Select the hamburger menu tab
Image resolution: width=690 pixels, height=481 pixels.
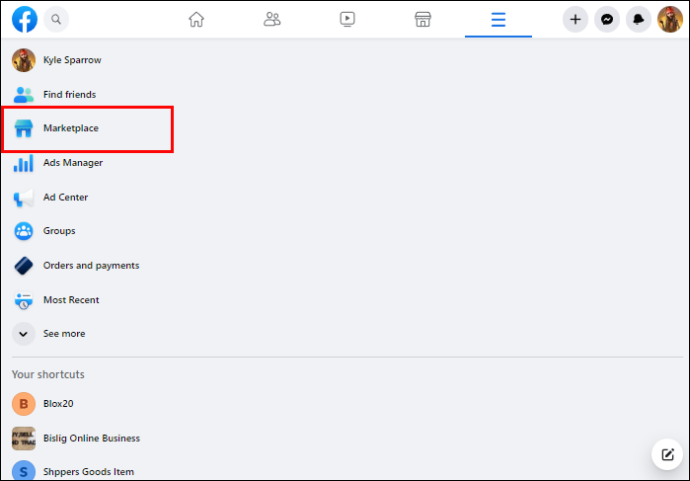(498, 19)
